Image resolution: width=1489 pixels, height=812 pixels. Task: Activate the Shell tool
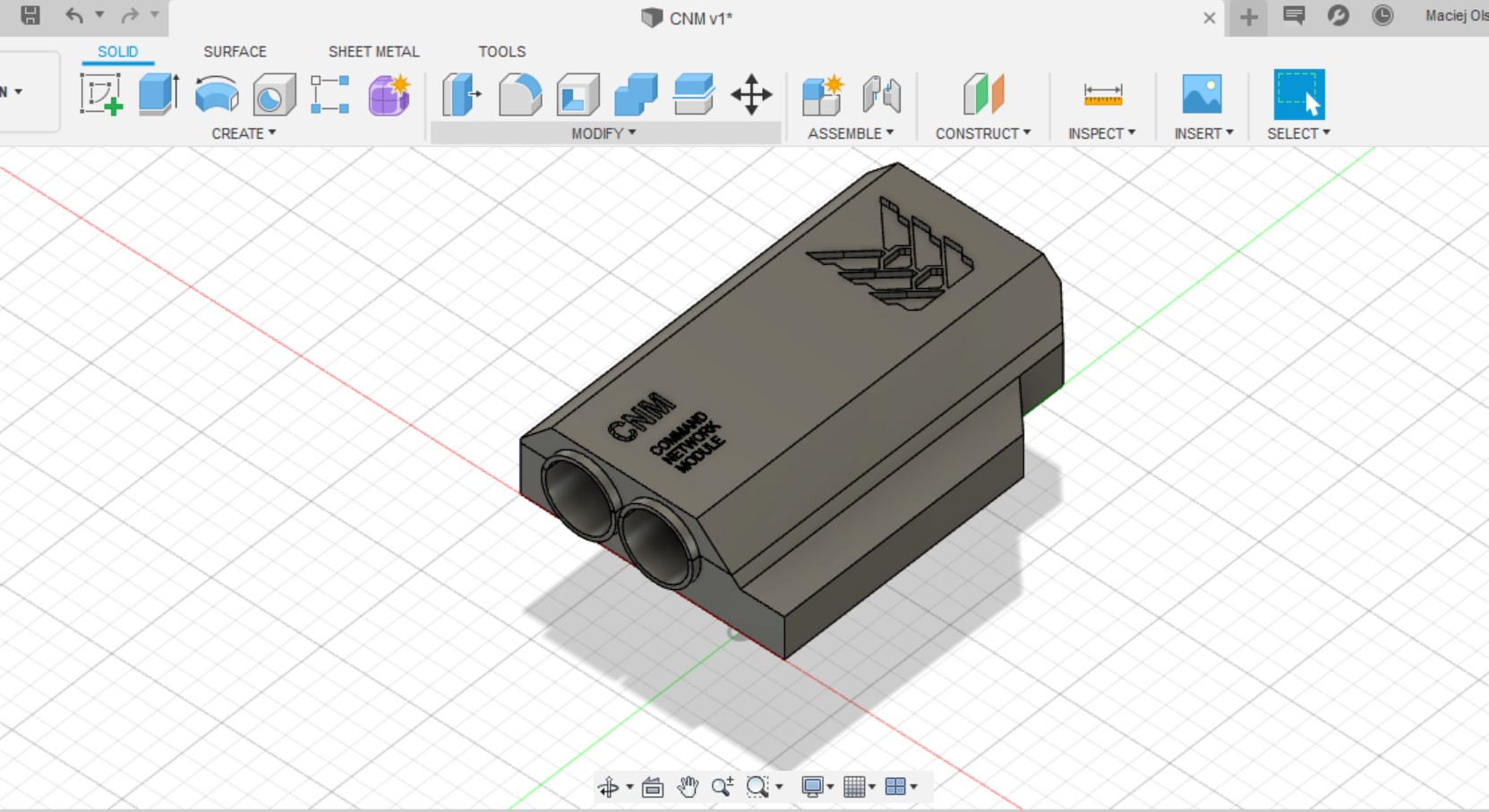point(578,95)
